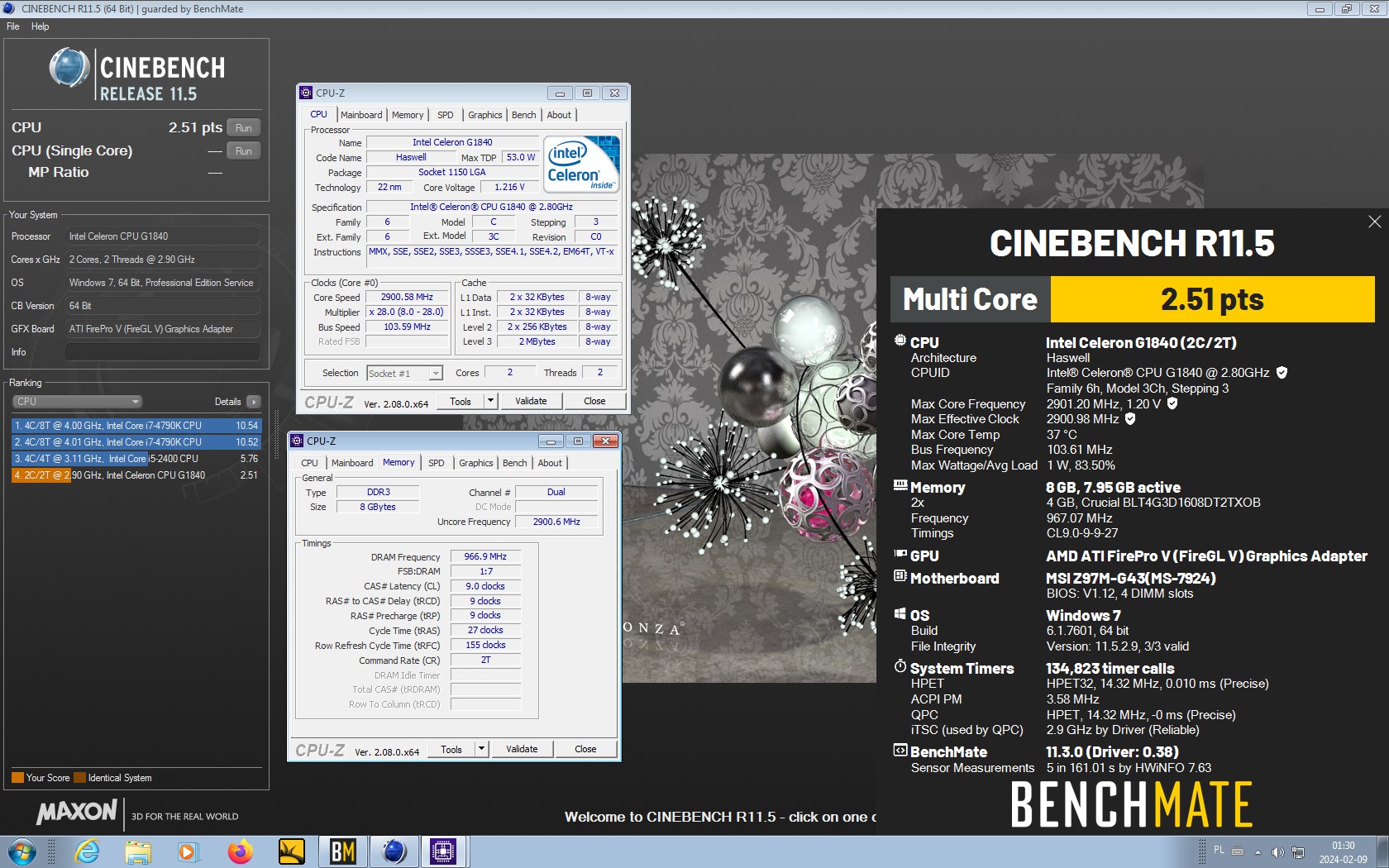Open About tab in lower CPU-Z window
Viewport: 1389px width, 868px height.
550,463
